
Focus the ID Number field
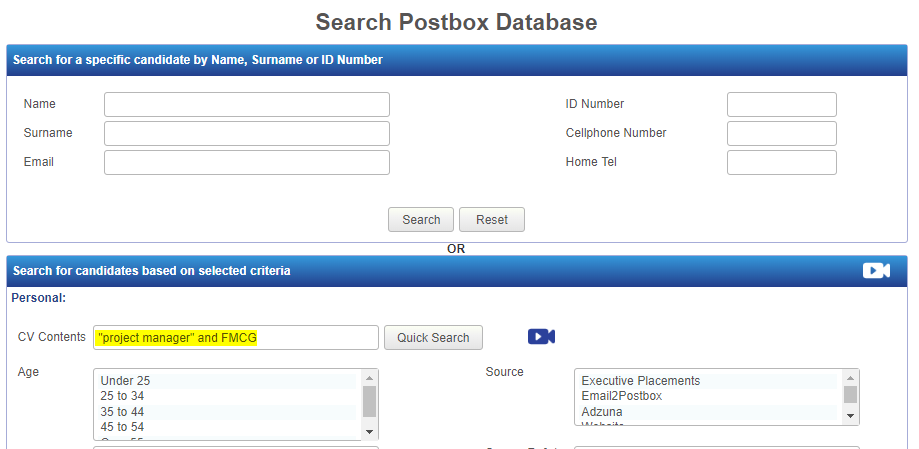782,104
